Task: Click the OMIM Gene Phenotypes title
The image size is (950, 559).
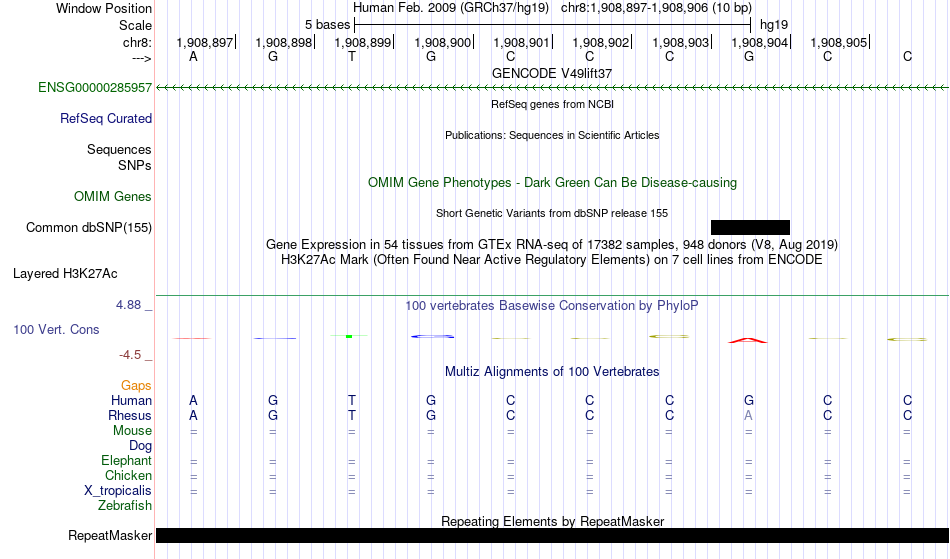Action: [x=552, y=182]
